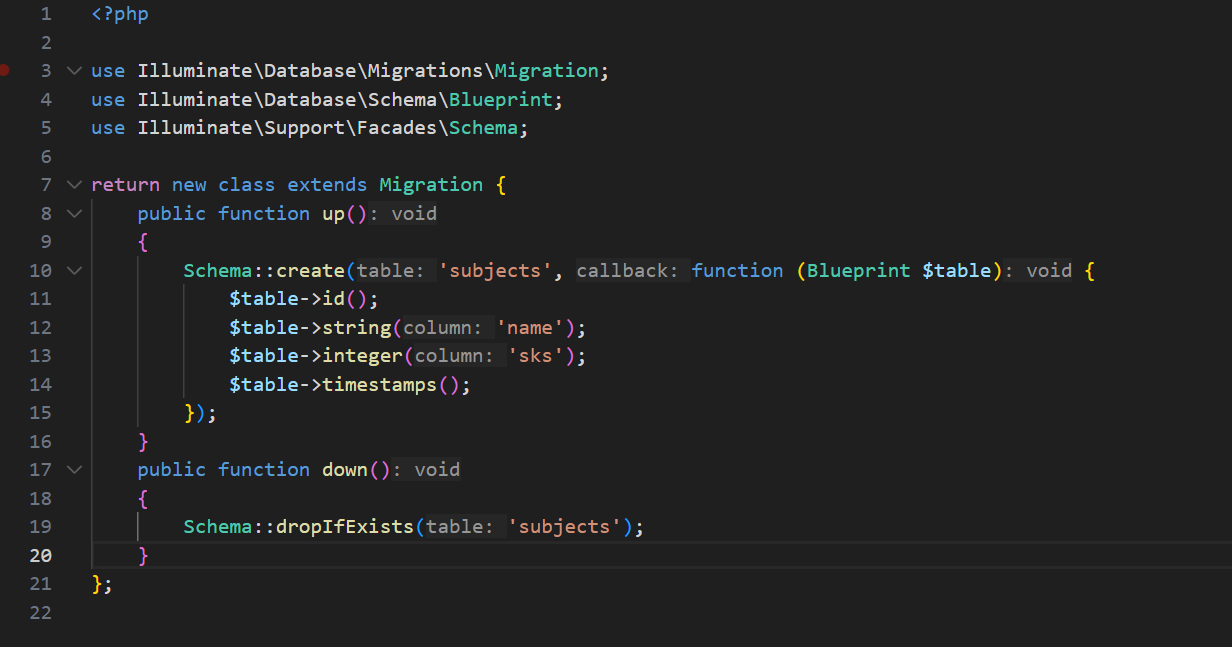Click Schema in the Facades import line
The height and width of the screenshot is (647, 1232).
click(483, 128)
